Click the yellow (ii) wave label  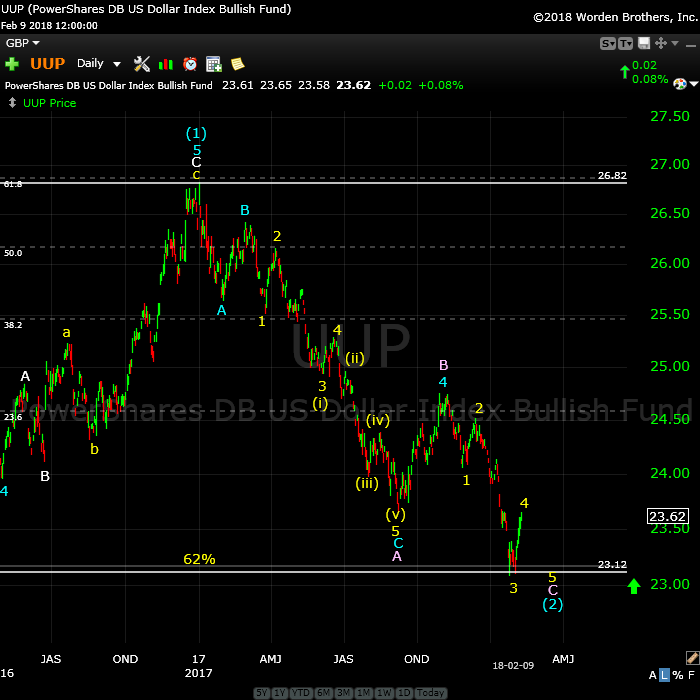355,358
